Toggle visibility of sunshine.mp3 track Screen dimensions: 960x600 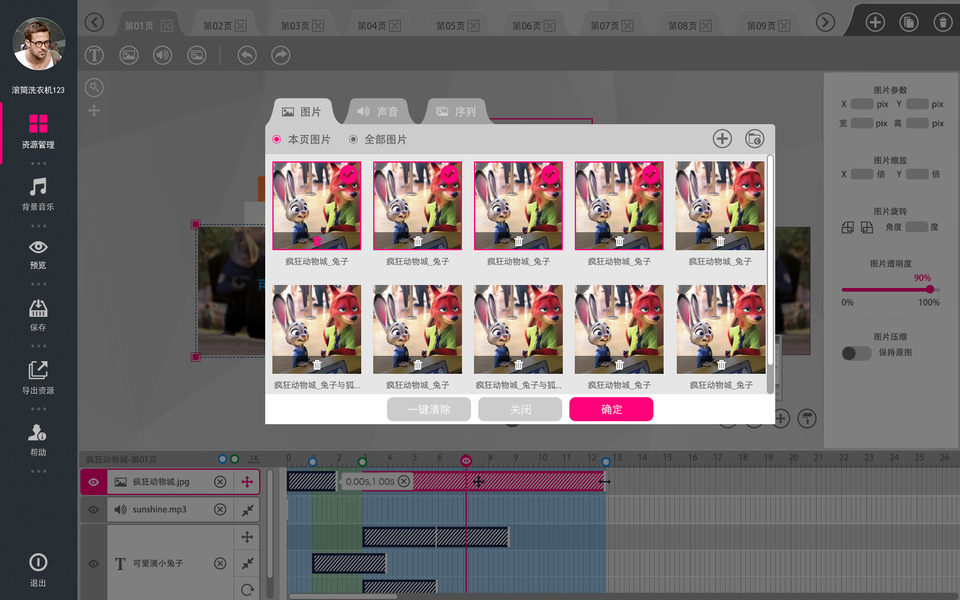coord(93,510)
